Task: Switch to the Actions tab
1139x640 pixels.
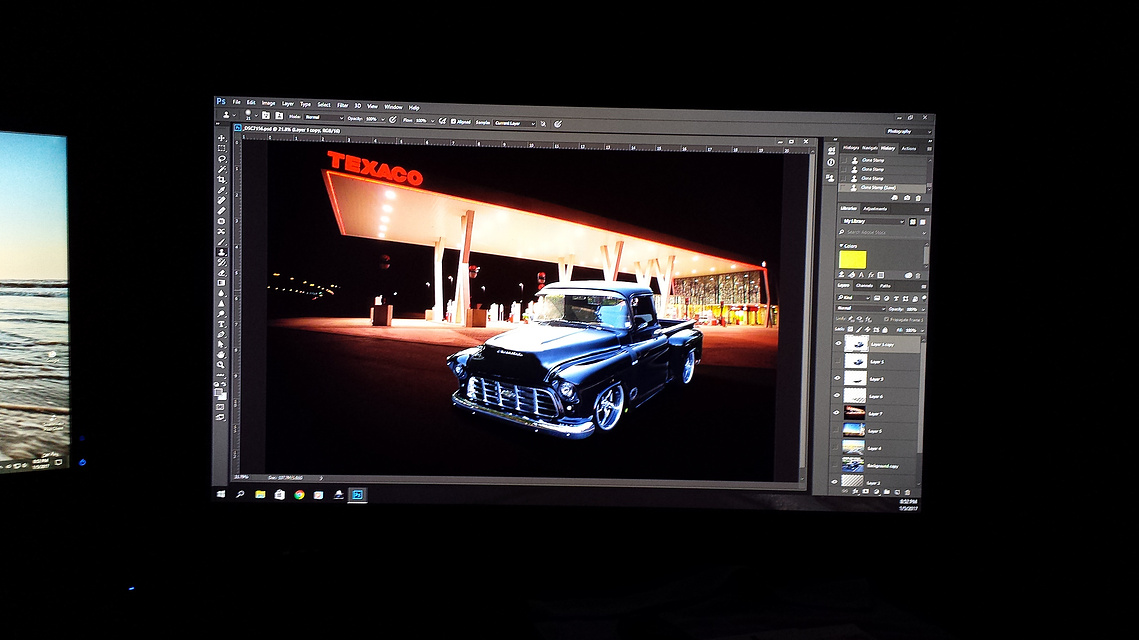Action: coord(909,148)
